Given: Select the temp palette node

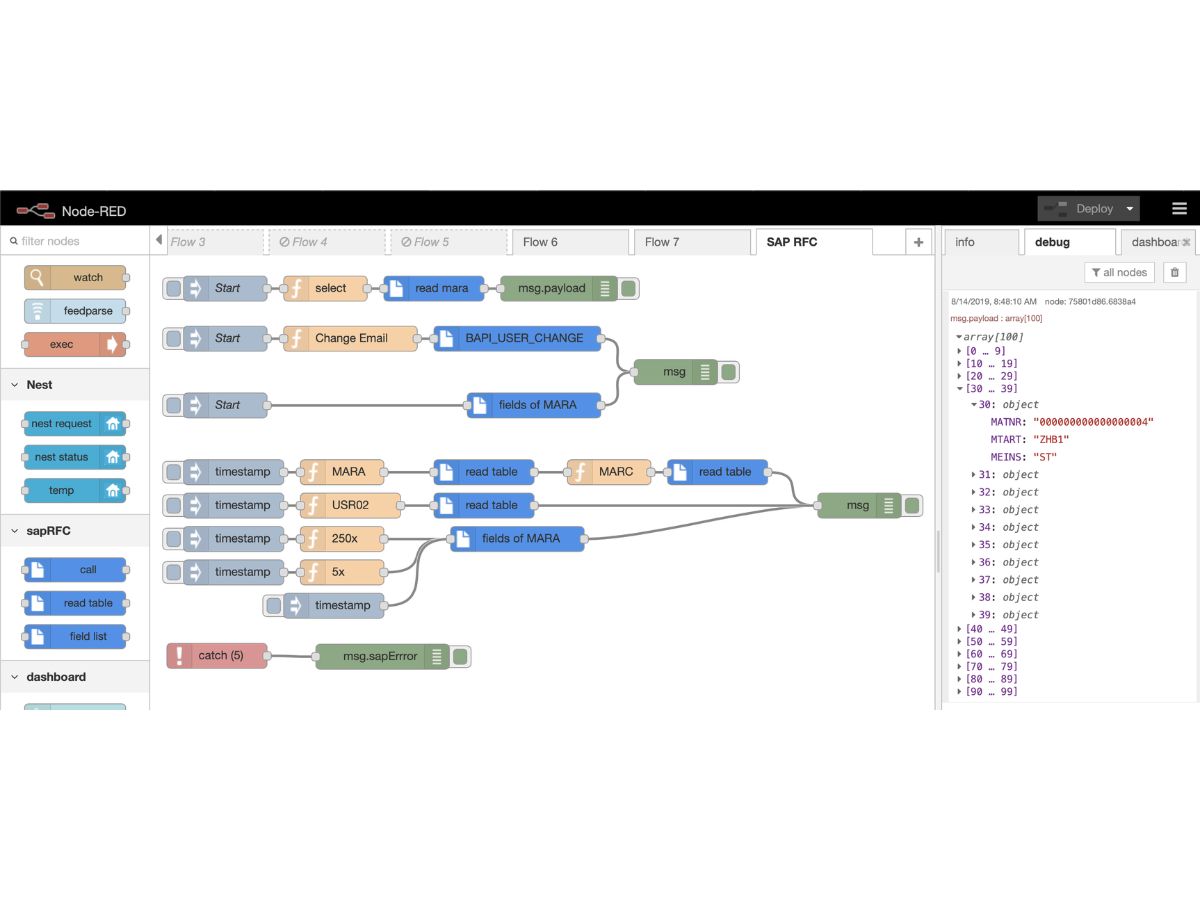Looking at the screenshot, I should [76, 490].
